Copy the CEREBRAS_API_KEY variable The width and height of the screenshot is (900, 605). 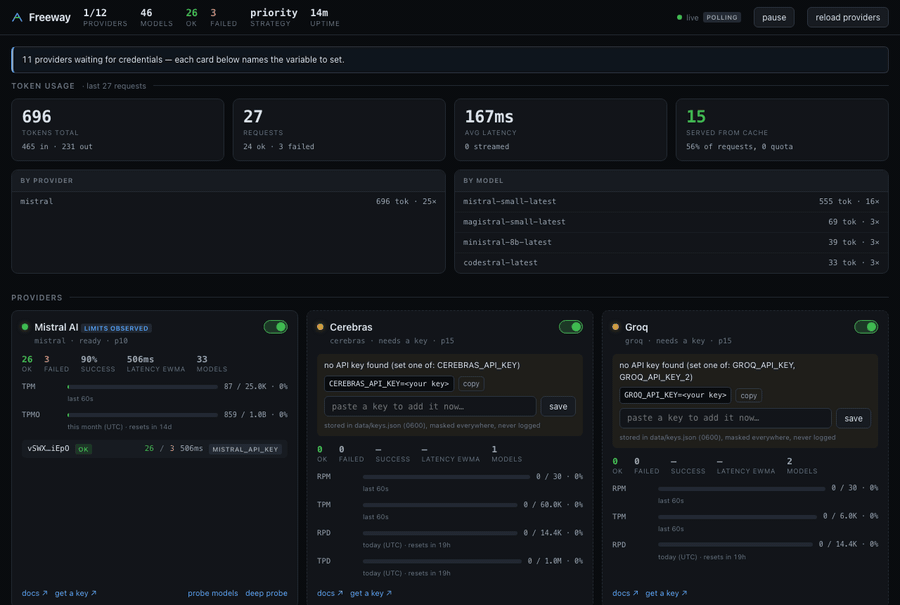tap(471, 383)
